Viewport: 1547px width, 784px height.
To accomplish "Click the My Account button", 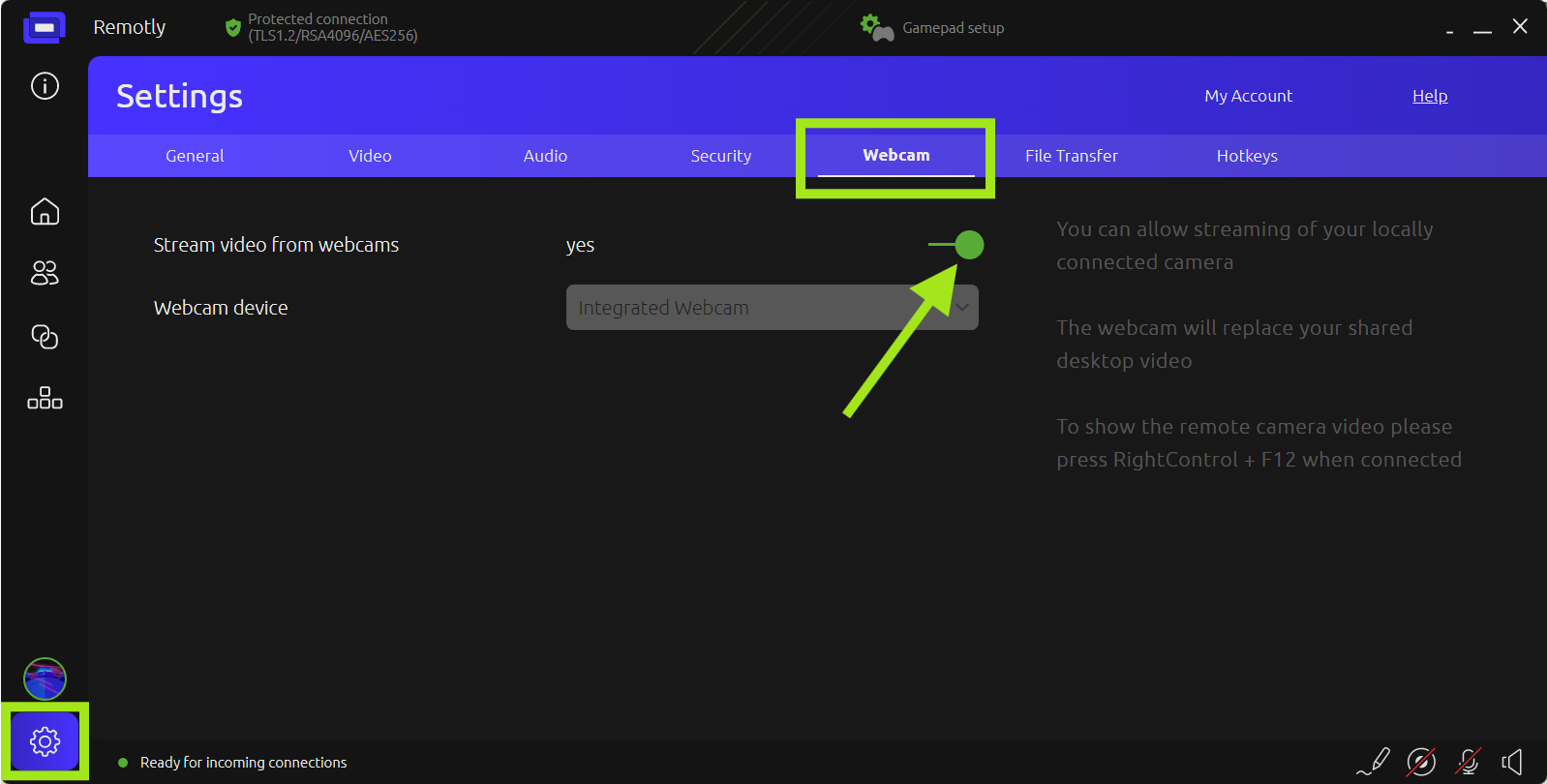I will pyautogui.click(x=1248, y=96).
